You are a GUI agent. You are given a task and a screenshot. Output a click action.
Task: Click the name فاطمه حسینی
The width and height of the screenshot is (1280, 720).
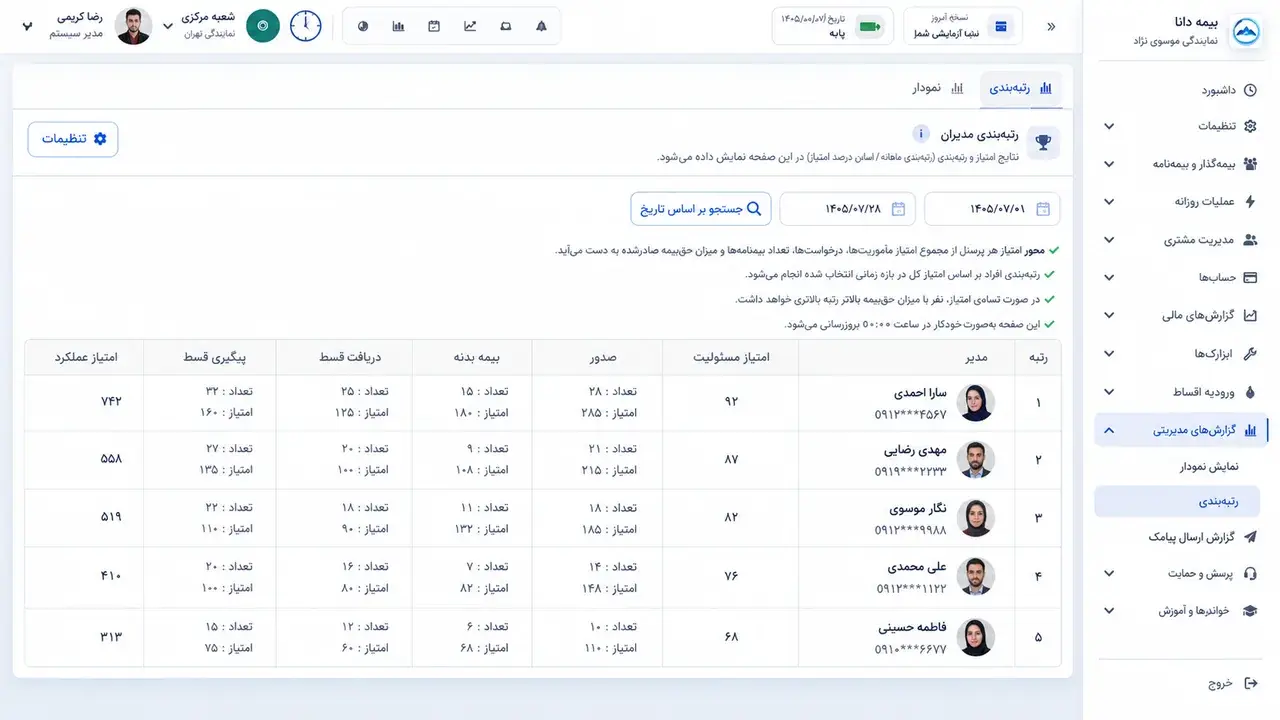[913, 628]
